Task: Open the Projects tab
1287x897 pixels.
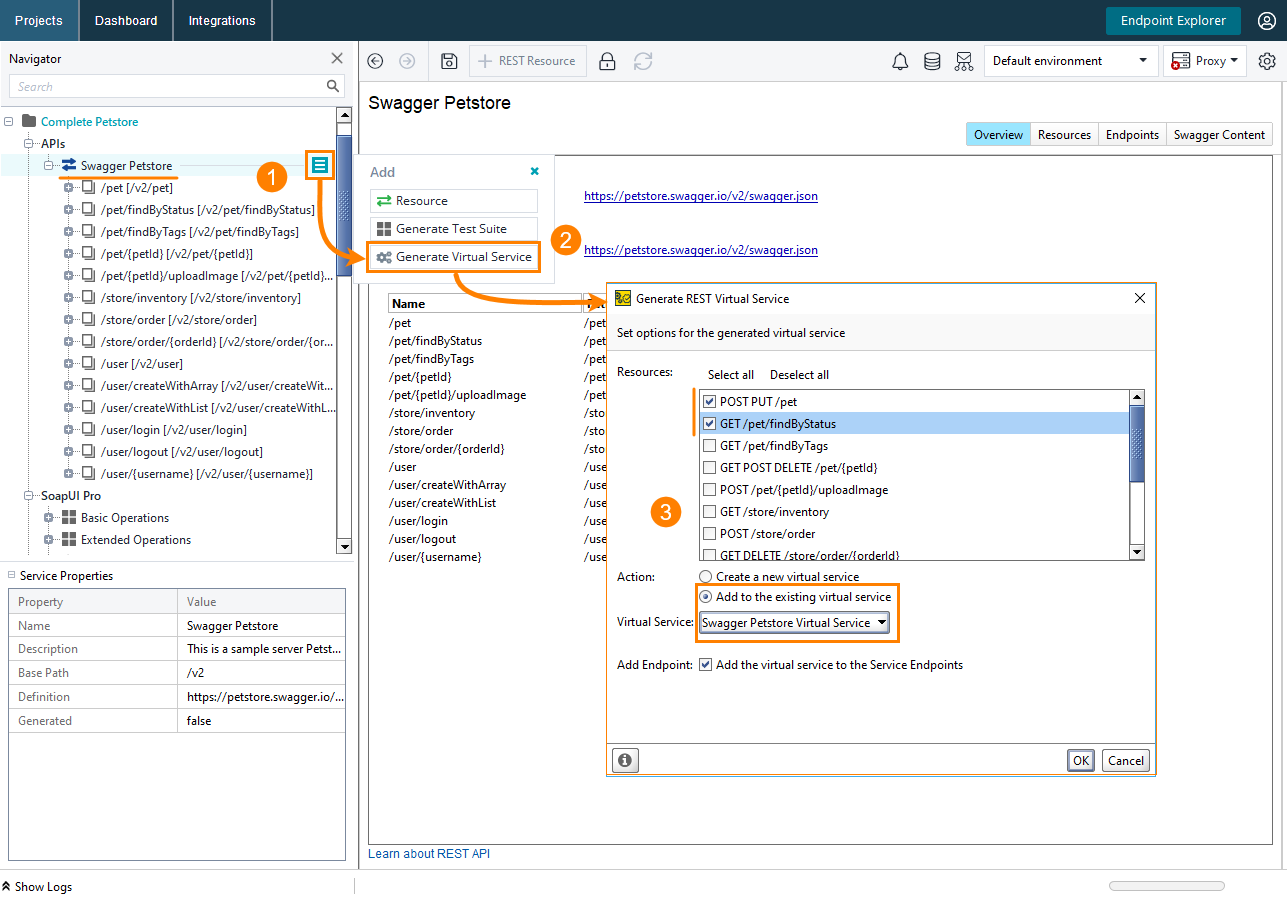Action: coord(39,20)
